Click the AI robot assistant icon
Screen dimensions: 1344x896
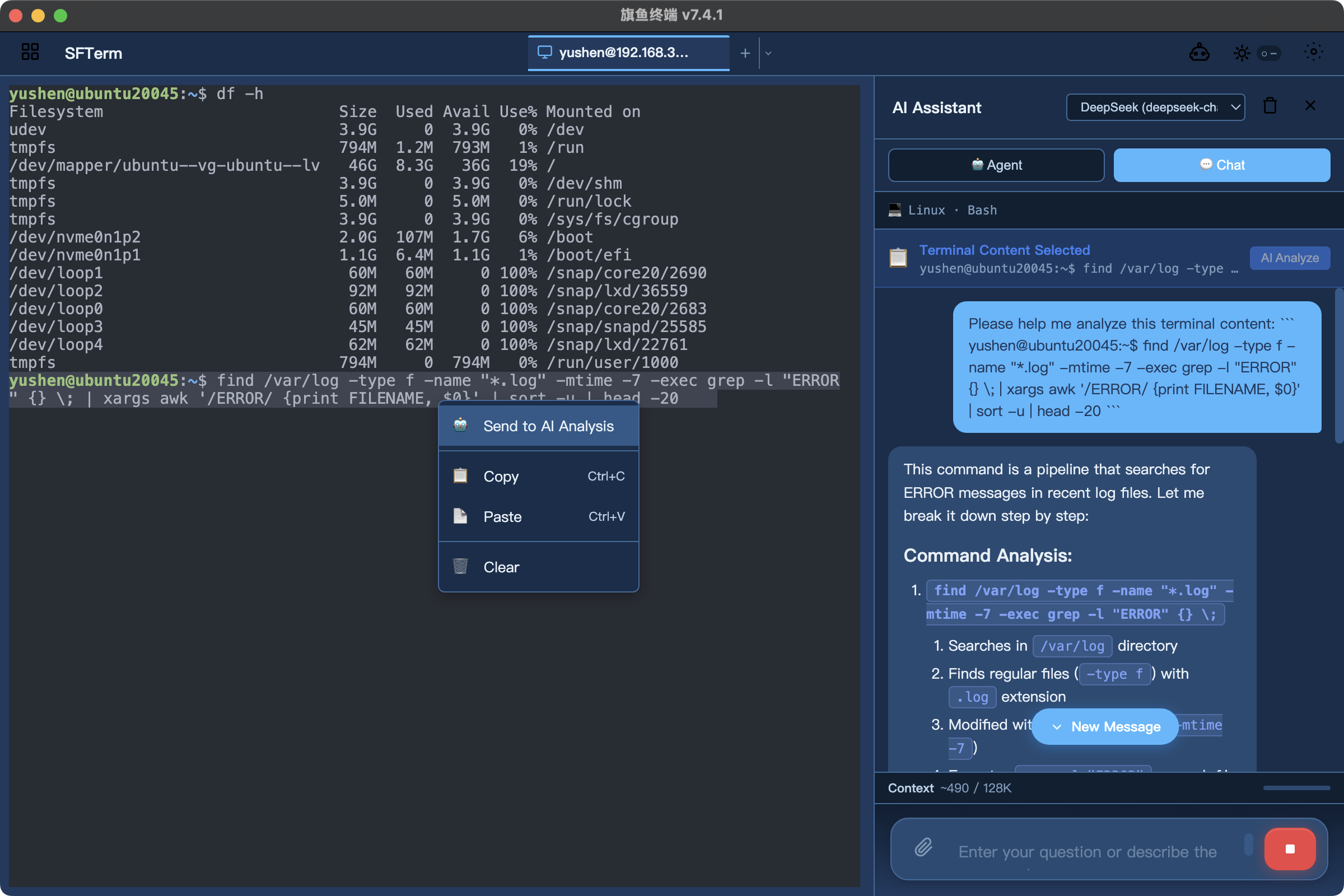click(1199, 53)
